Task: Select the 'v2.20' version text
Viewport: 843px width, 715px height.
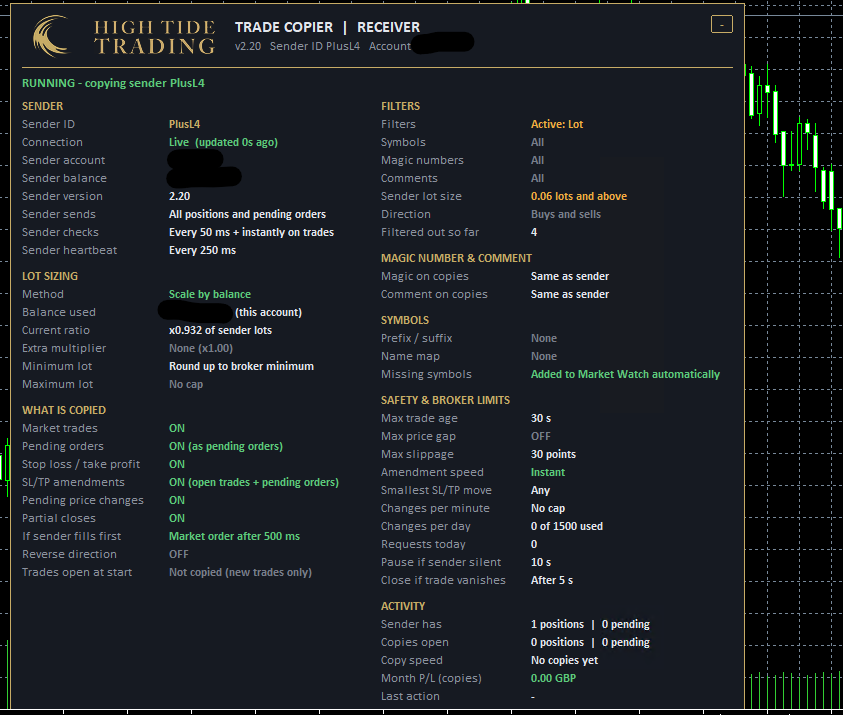Action: [248, 46]
